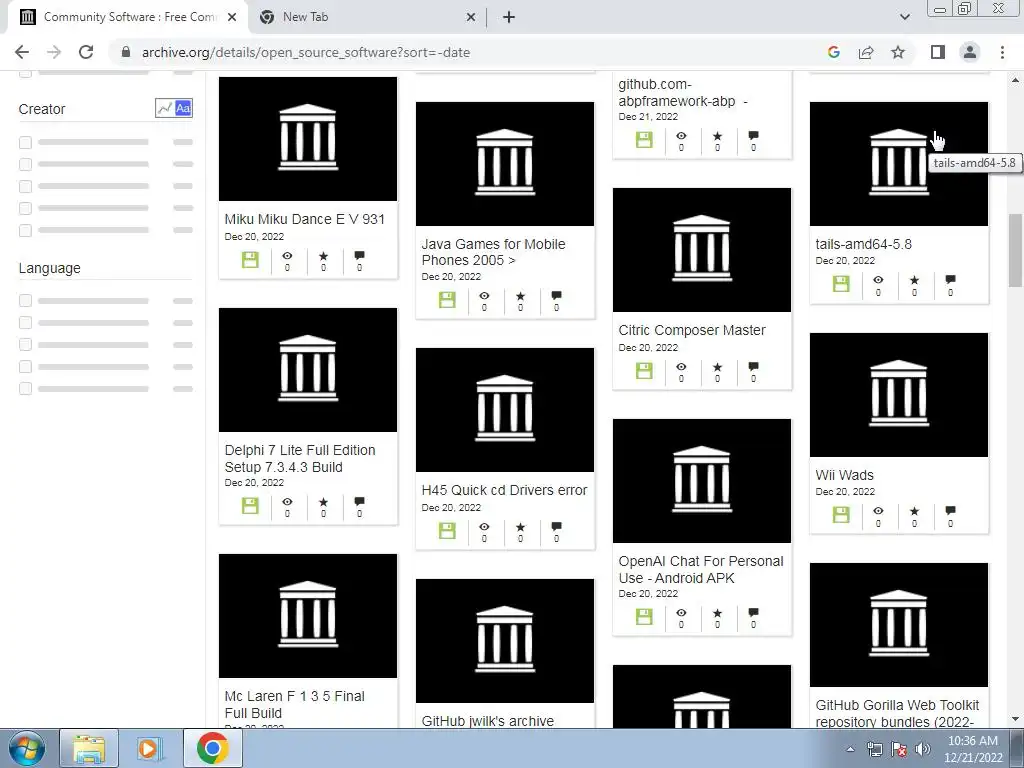1024x768 pixels.
Task: Click the floppy icon under Wii Wads
Action: click(841, 515)
